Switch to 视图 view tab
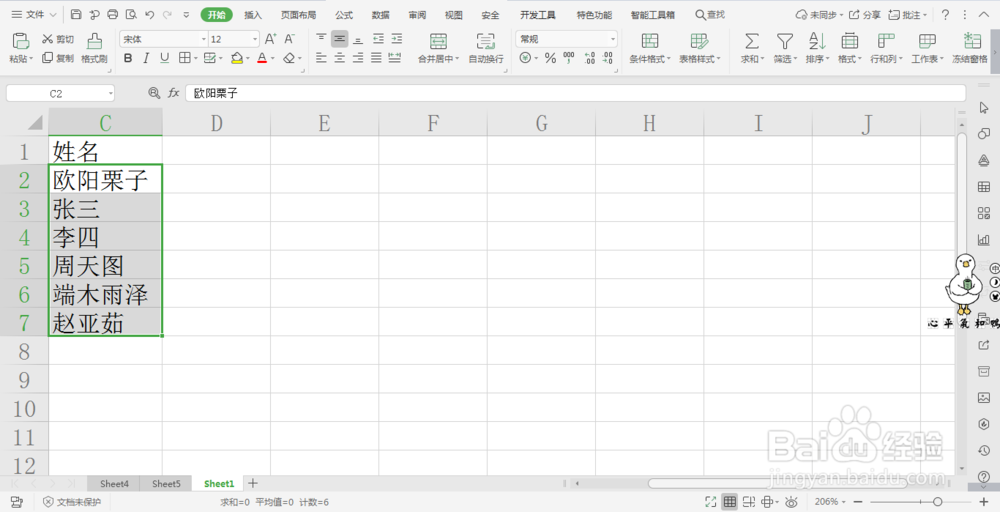The image size is (1000, 512). click(453, 15)
